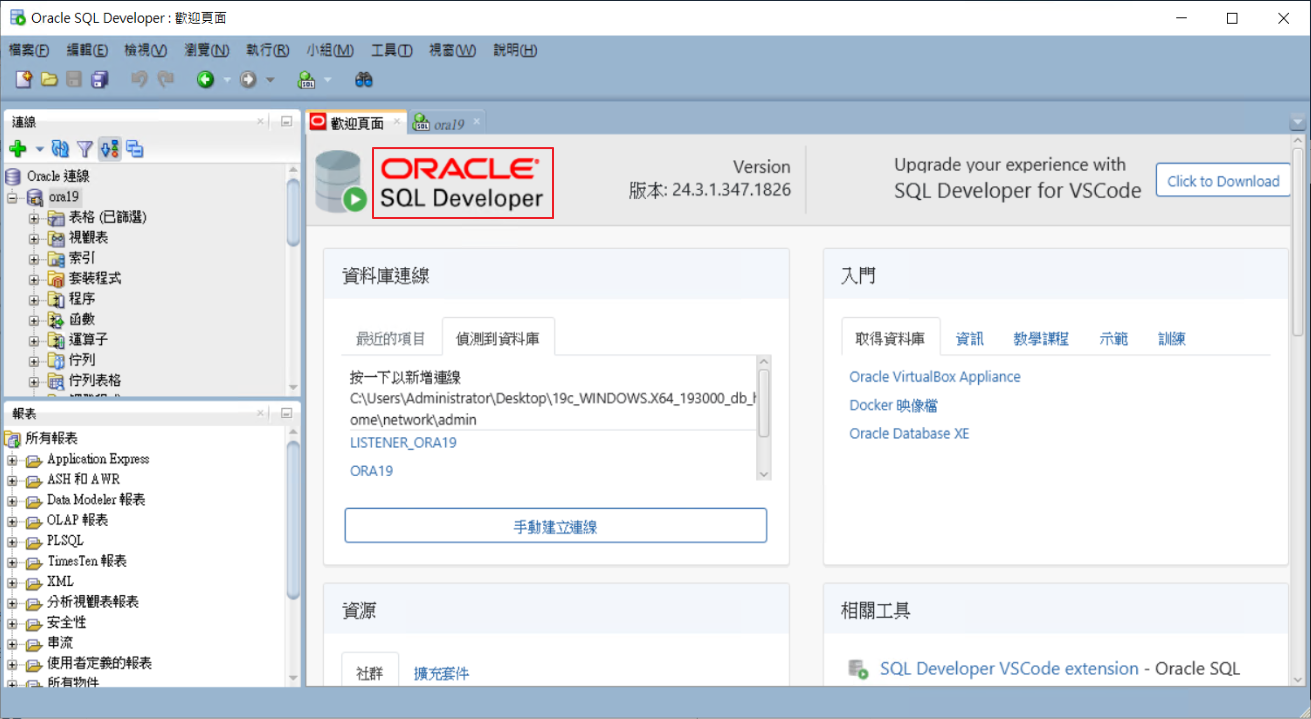Click the 報表 panel vertical scrollbar
This screenshot has height=719, width=1311.
[294, 520]
